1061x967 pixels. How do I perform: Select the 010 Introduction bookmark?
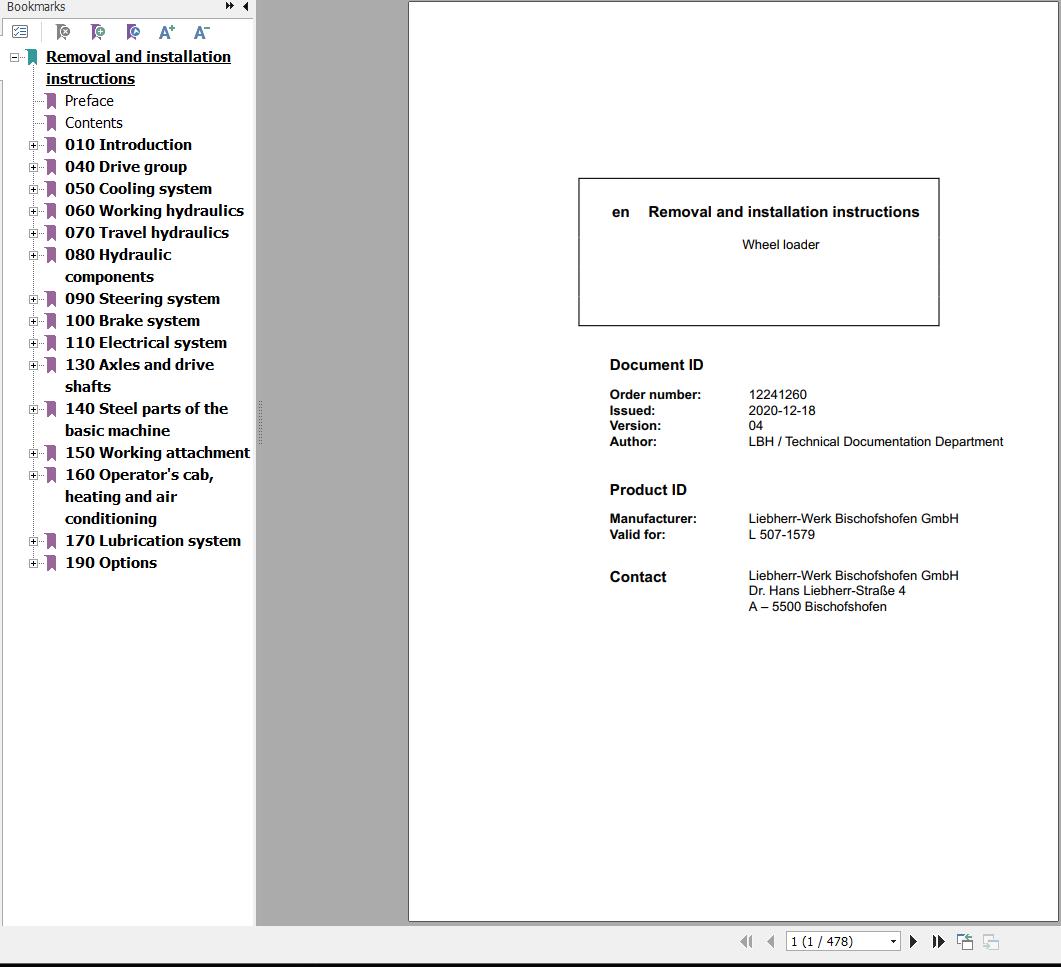coord(129,145)
